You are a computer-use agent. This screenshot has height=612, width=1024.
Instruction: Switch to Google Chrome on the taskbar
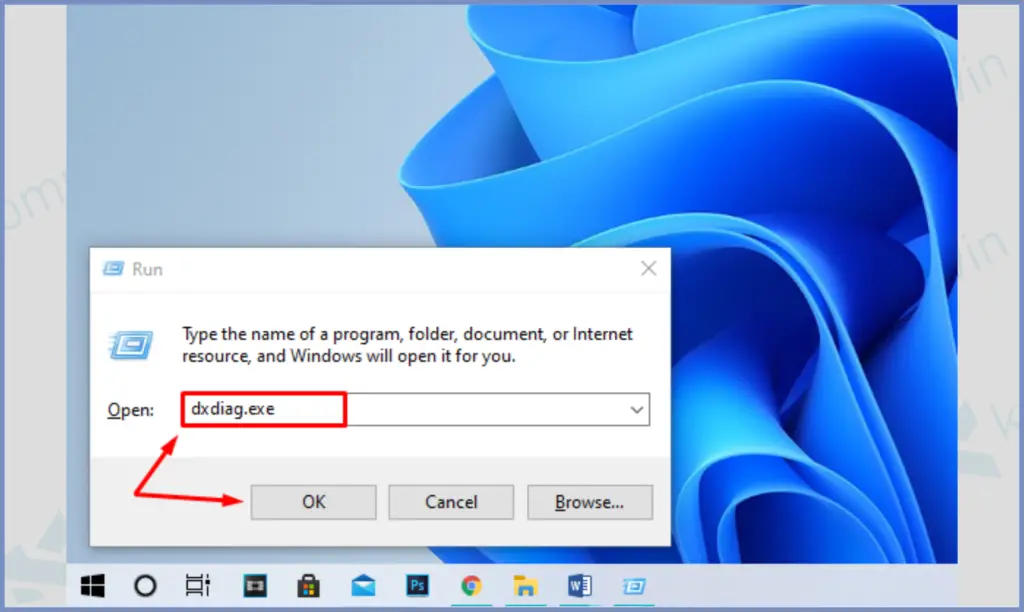(x=472, y=586)
